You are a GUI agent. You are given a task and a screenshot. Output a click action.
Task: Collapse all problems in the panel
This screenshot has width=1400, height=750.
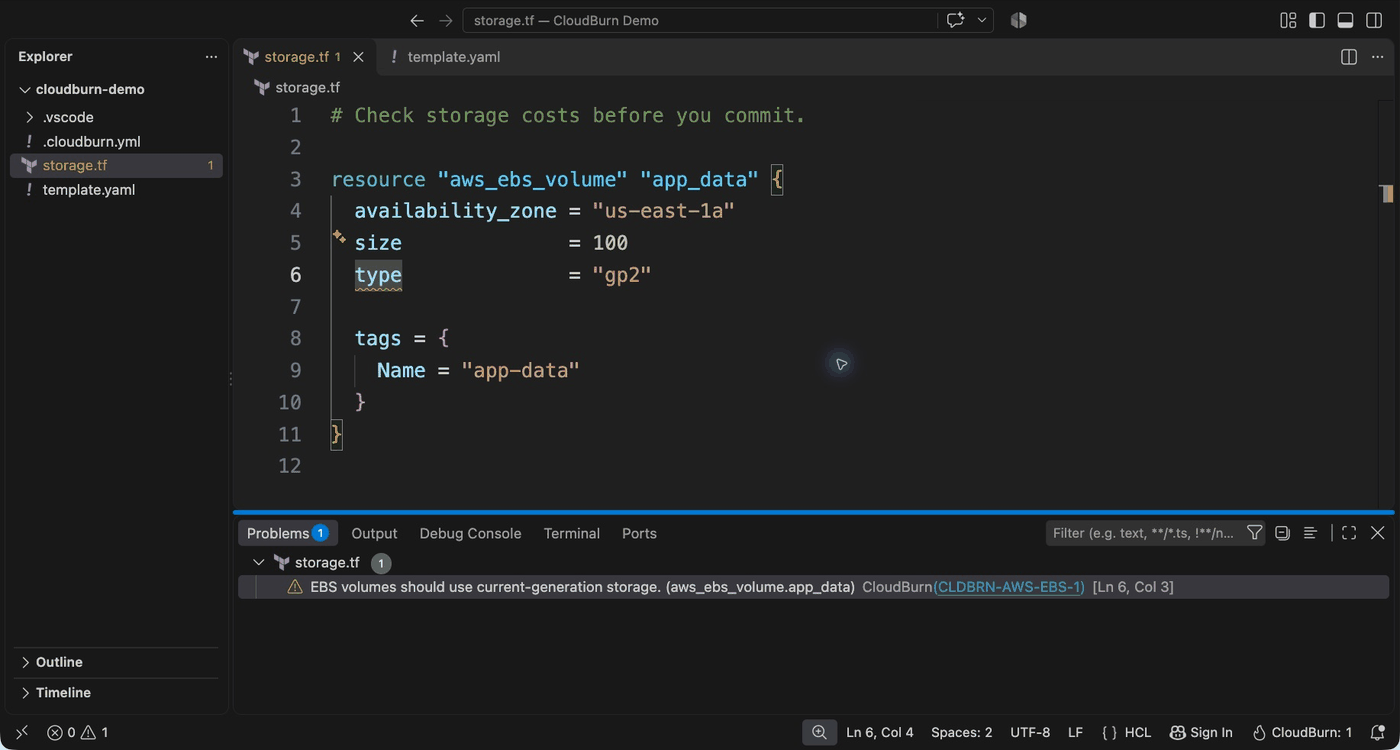click(1283, 533)
